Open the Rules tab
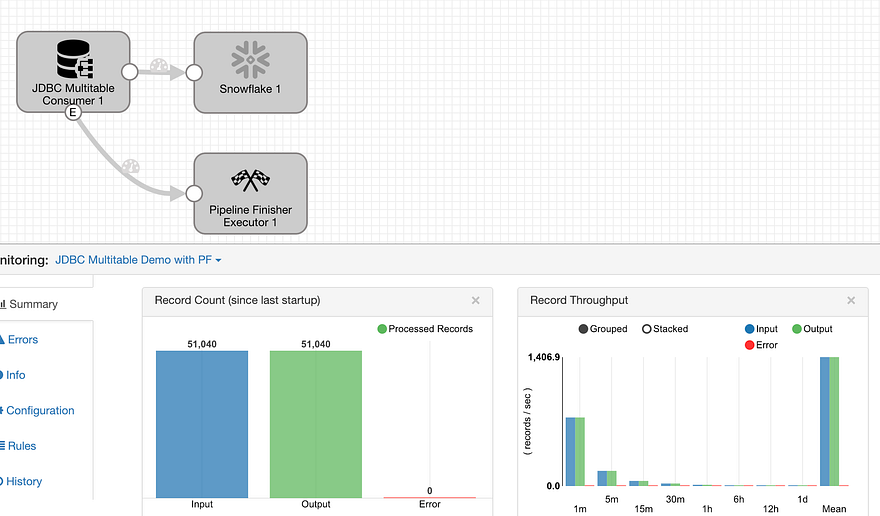This screenshot has height=516, width=880. [x=19, y=446]
